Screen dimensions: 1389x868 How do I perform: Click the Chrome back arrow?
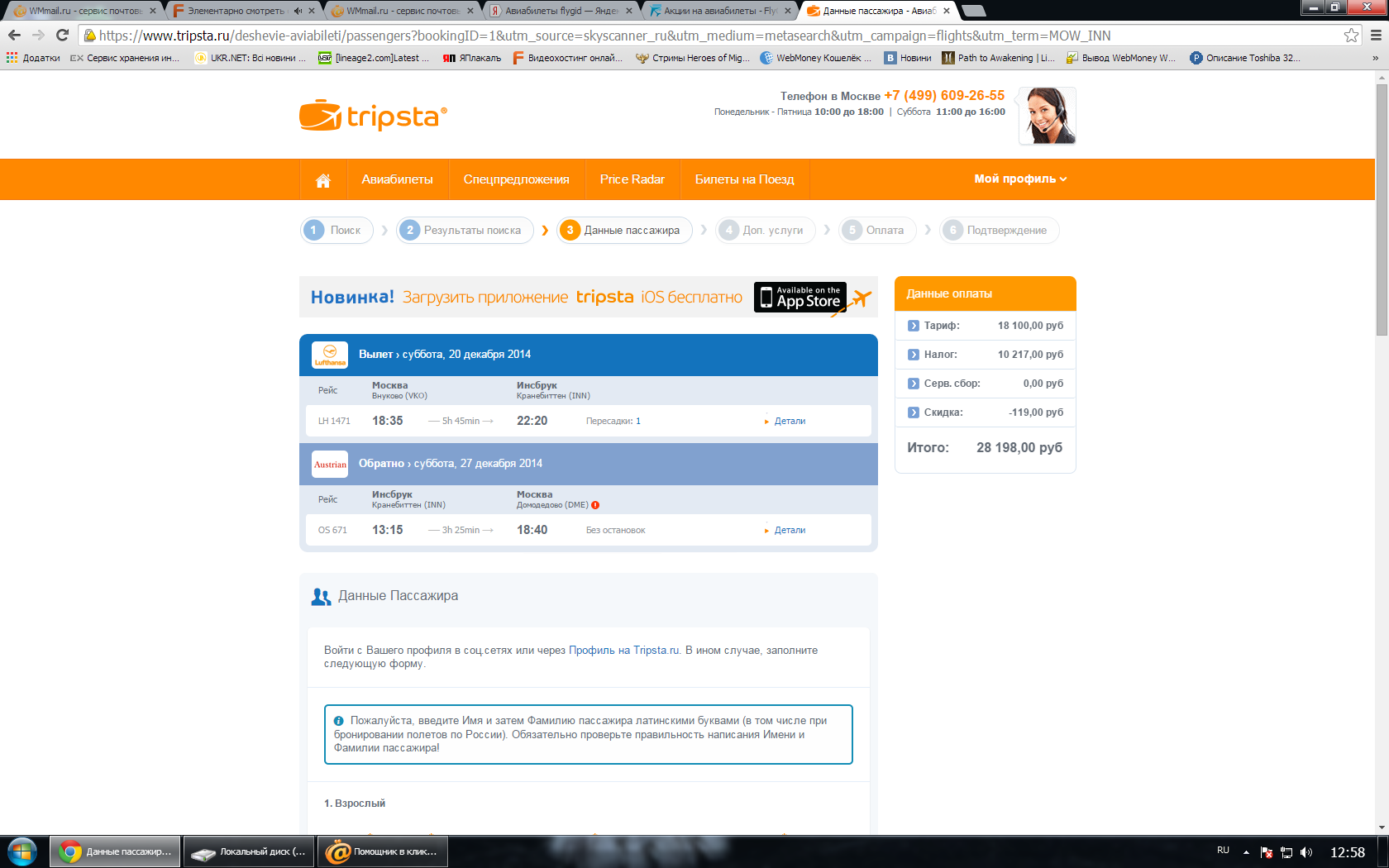[x=14, y=36]
